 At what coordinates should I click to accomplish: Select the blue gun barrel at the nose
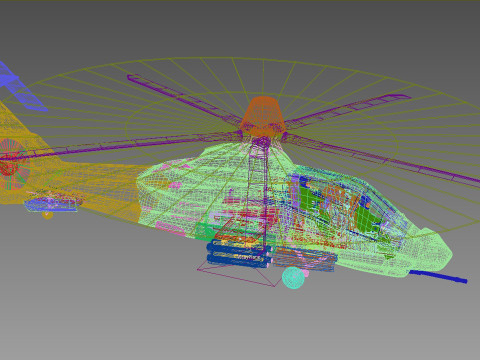point(438,277)
